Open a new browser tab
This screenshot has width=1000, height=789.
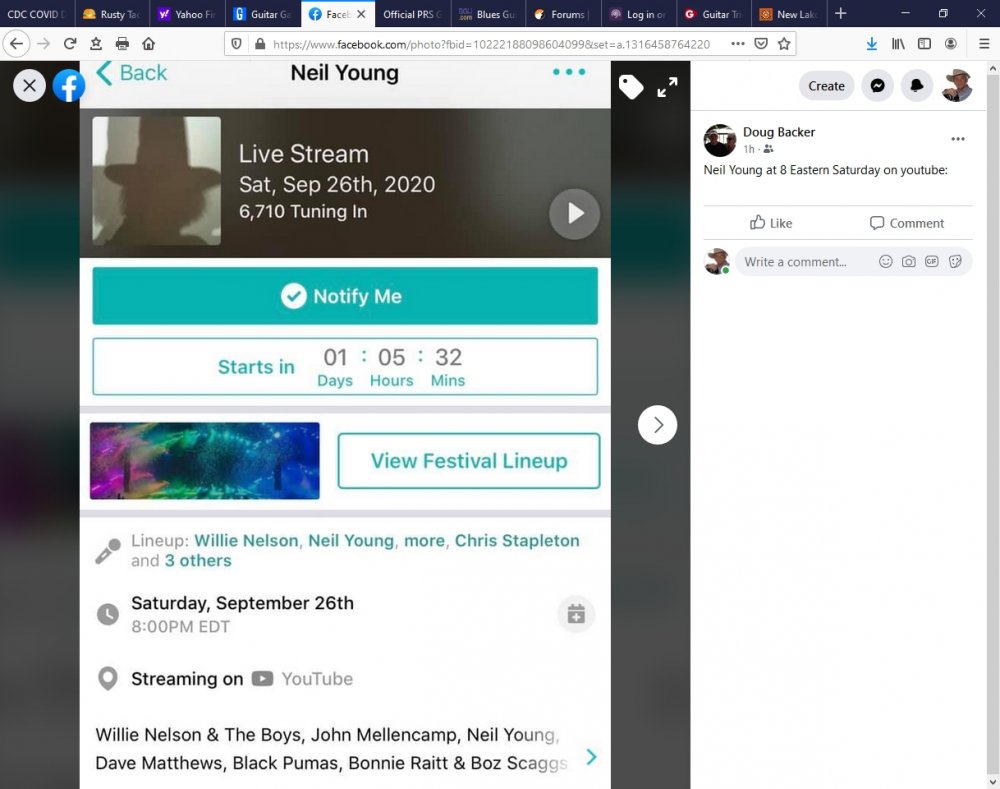click(x=841, y=13)
